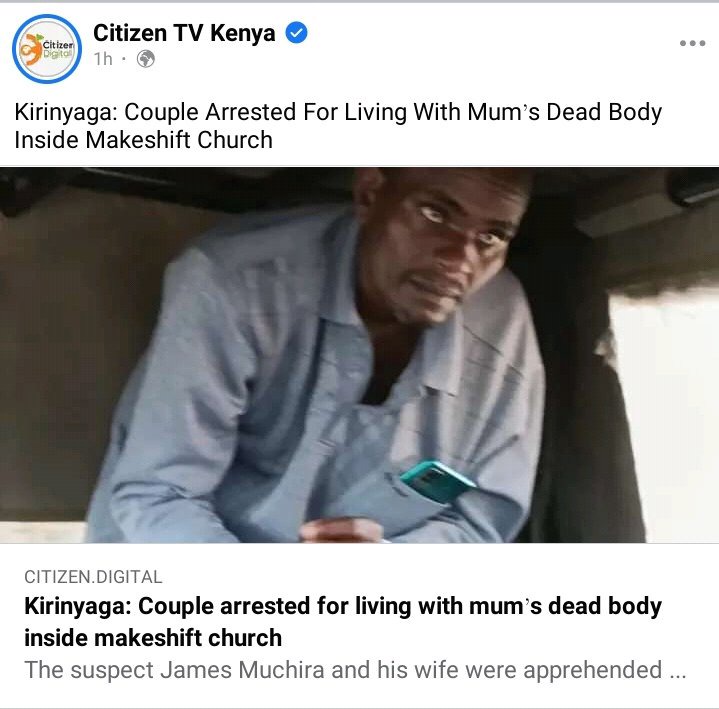Click the caption line "Inside Makeshift Church"
Screen dimensions: 719x709
click(x=144, y=140)
